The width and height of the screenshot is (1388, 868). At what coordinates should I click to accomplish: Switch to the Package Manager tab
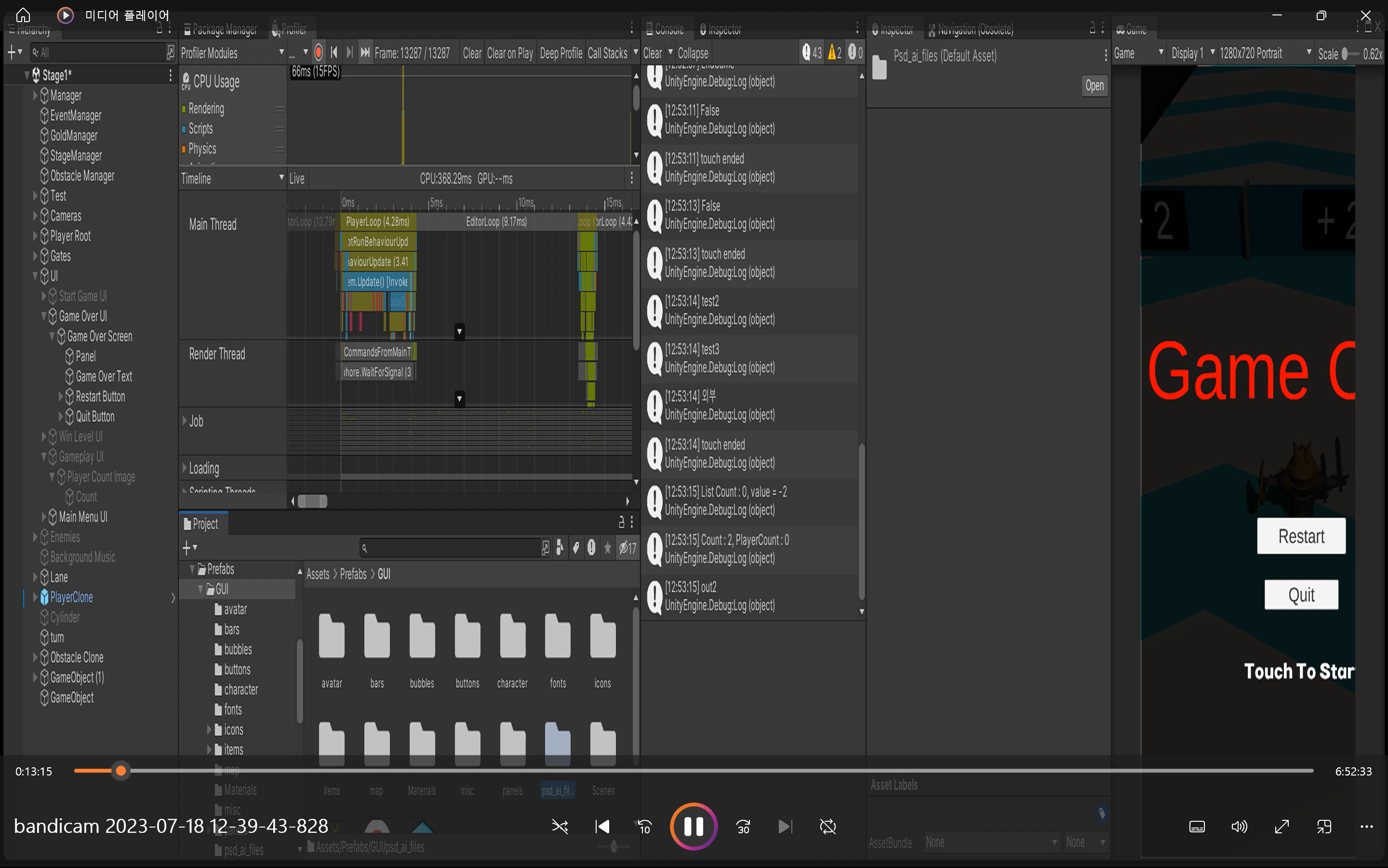[221, 29]
